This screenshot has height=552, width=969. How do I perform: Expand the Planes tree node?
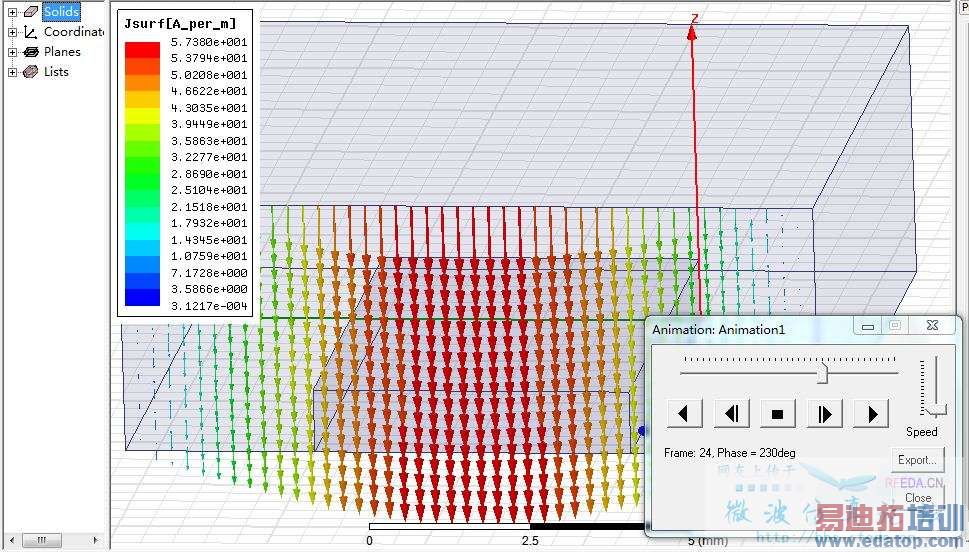12,52
